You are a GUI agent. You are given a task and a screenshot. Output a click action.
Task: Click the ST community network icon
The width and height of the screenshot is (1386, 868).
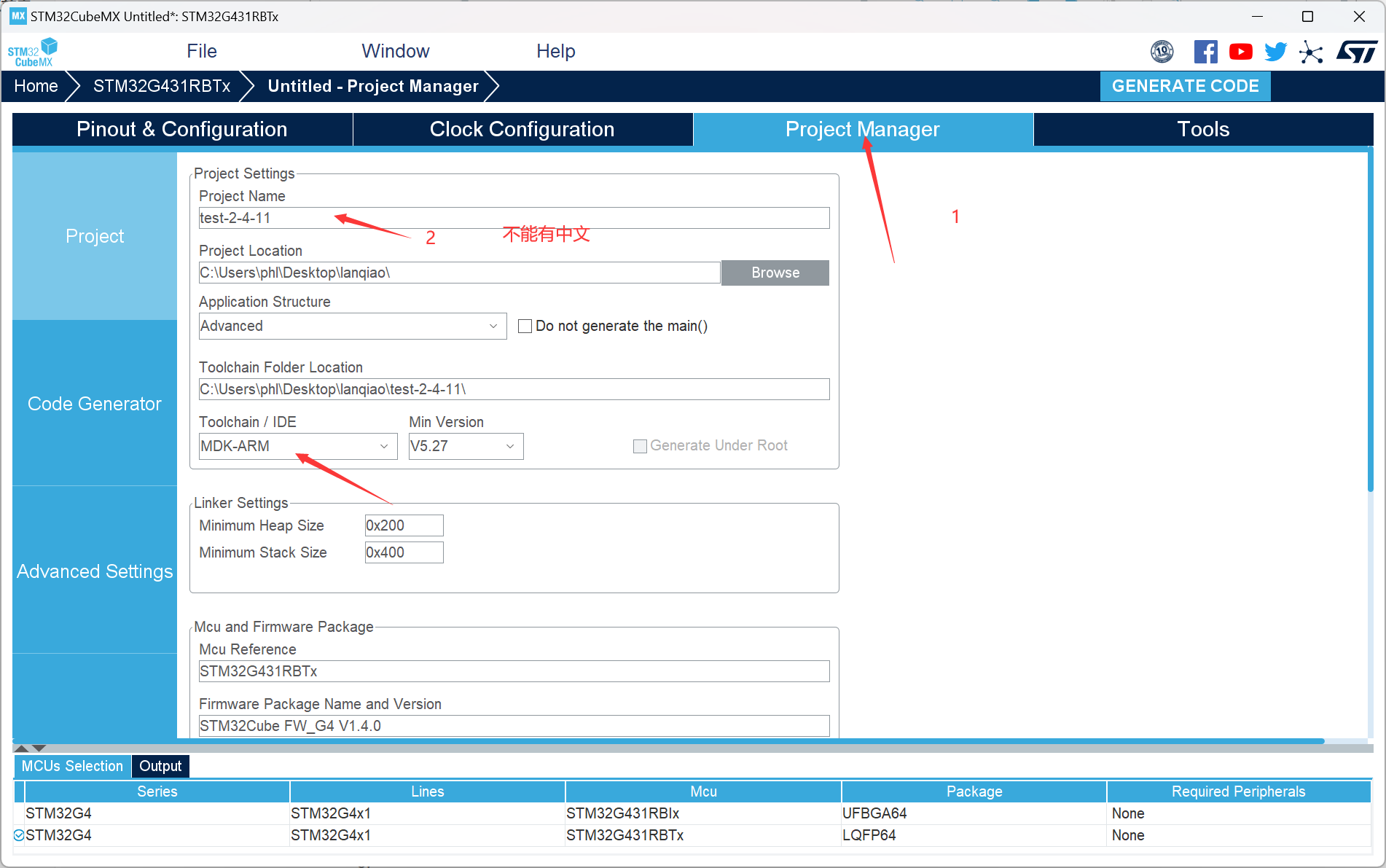point(1311,52)
